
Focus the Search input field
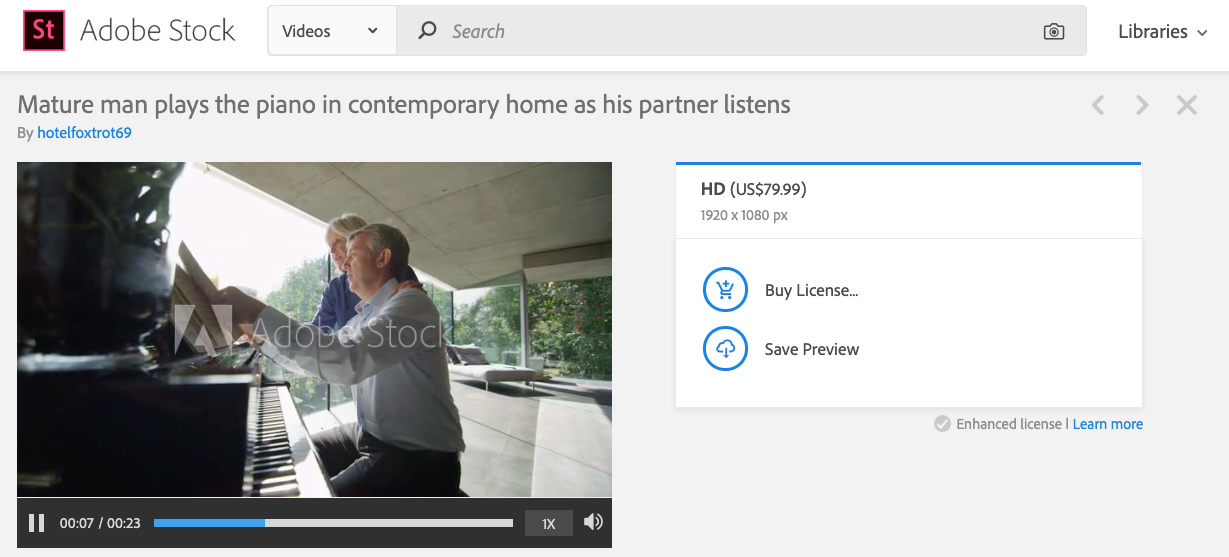point(741,31)
